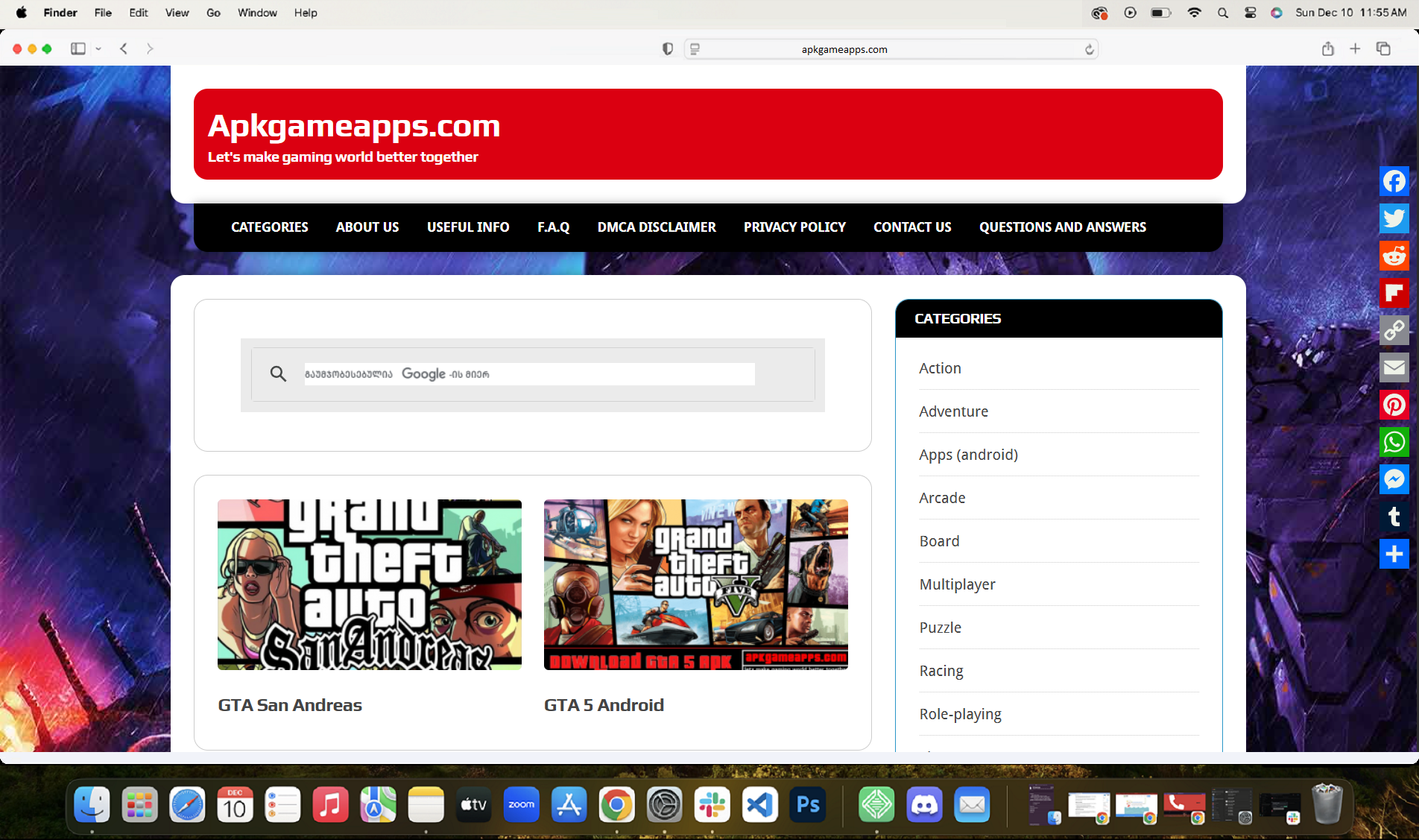Open the Flipboard share icon
This screenshot has width=1419, height=840.
click(1394, 293)
